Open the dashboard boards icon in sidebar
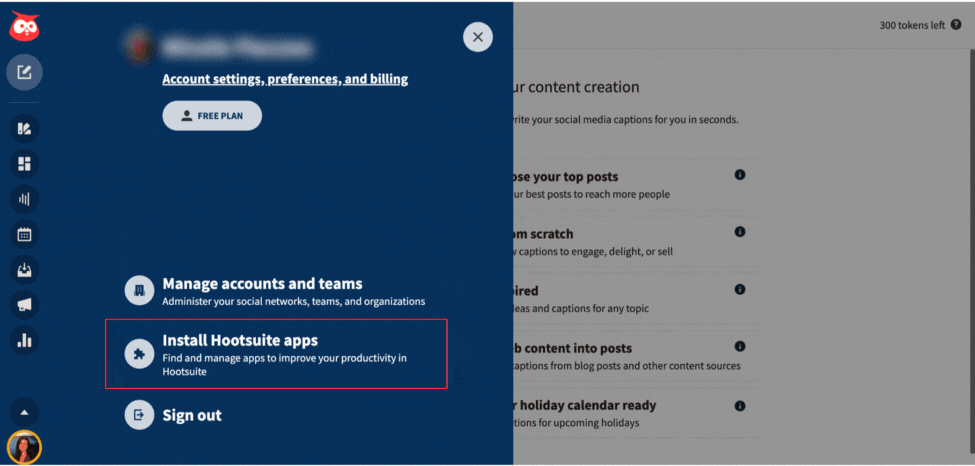 (x=25, y=164)
